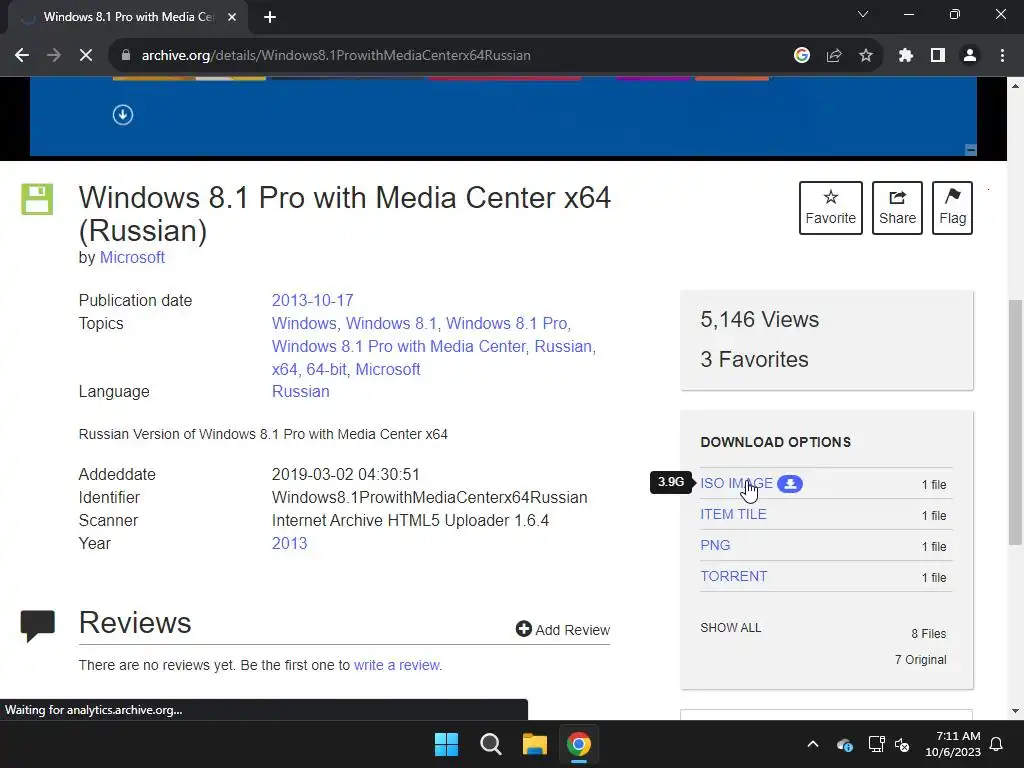The height and width of the screenshot is (768, 1024).
Task: Click the lock site info icon
Action: [125, 56]
